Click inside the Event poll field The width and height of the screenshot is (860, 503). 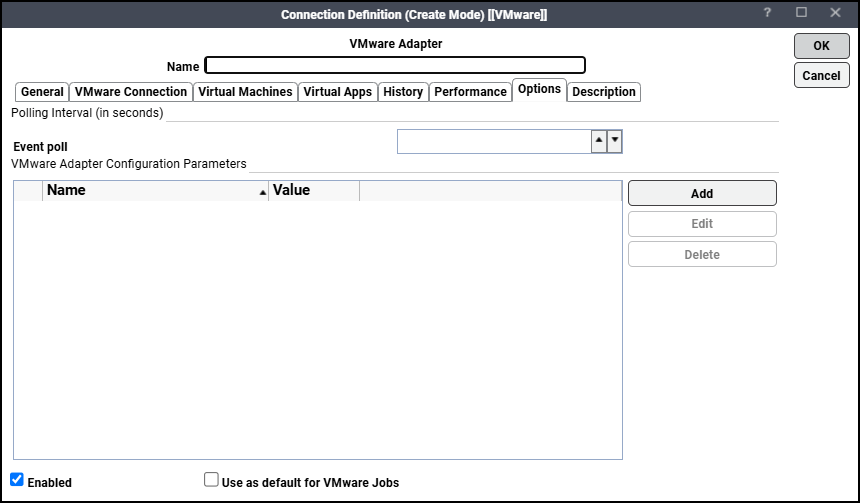pyautogui.click(x=494, y=141)
